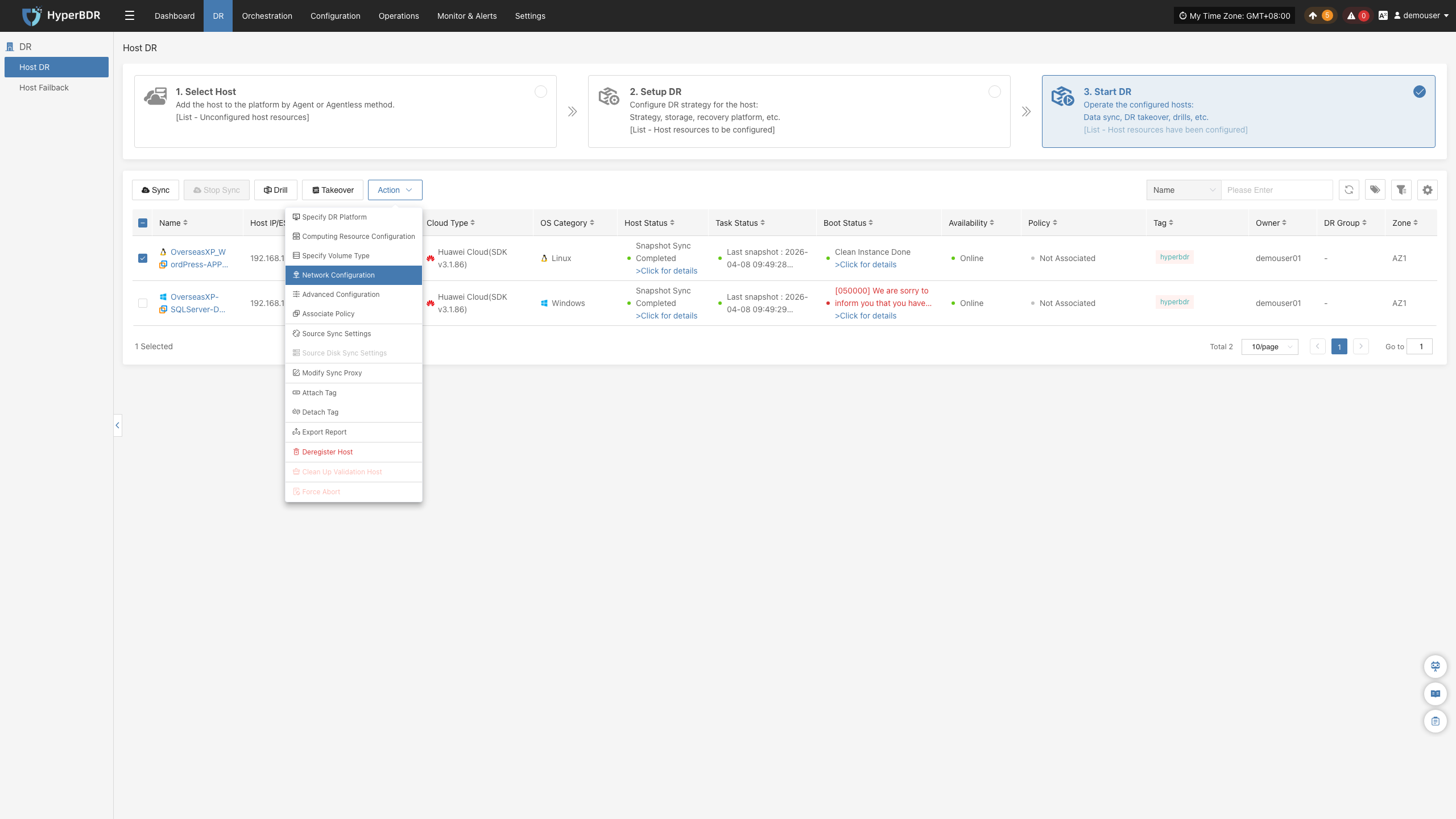1456x819 pixels.
Task: Click the Linux penguin icon beside OverseasXP_W
Action: [163, 252]
